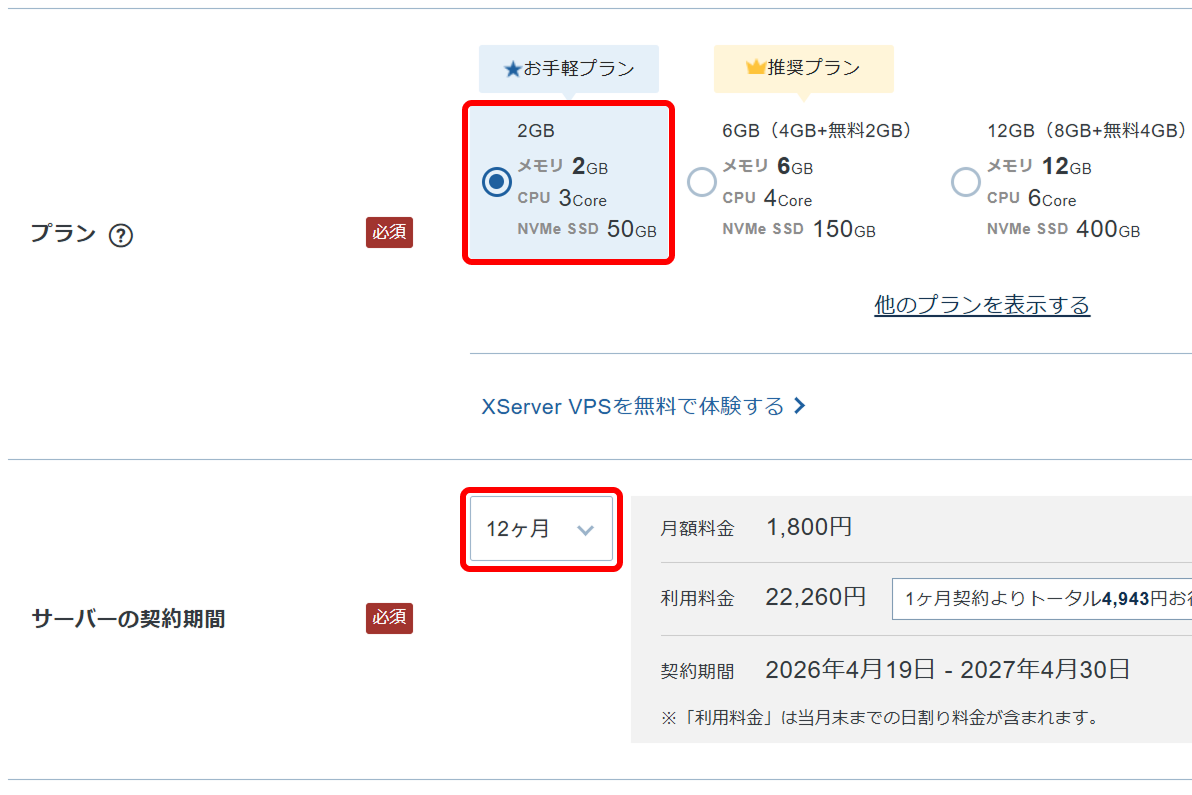Click the 6GB（4GB+無料2GB）plan title
The width and height of the screenshot is (1192, 795).
(x=818, y=130)
